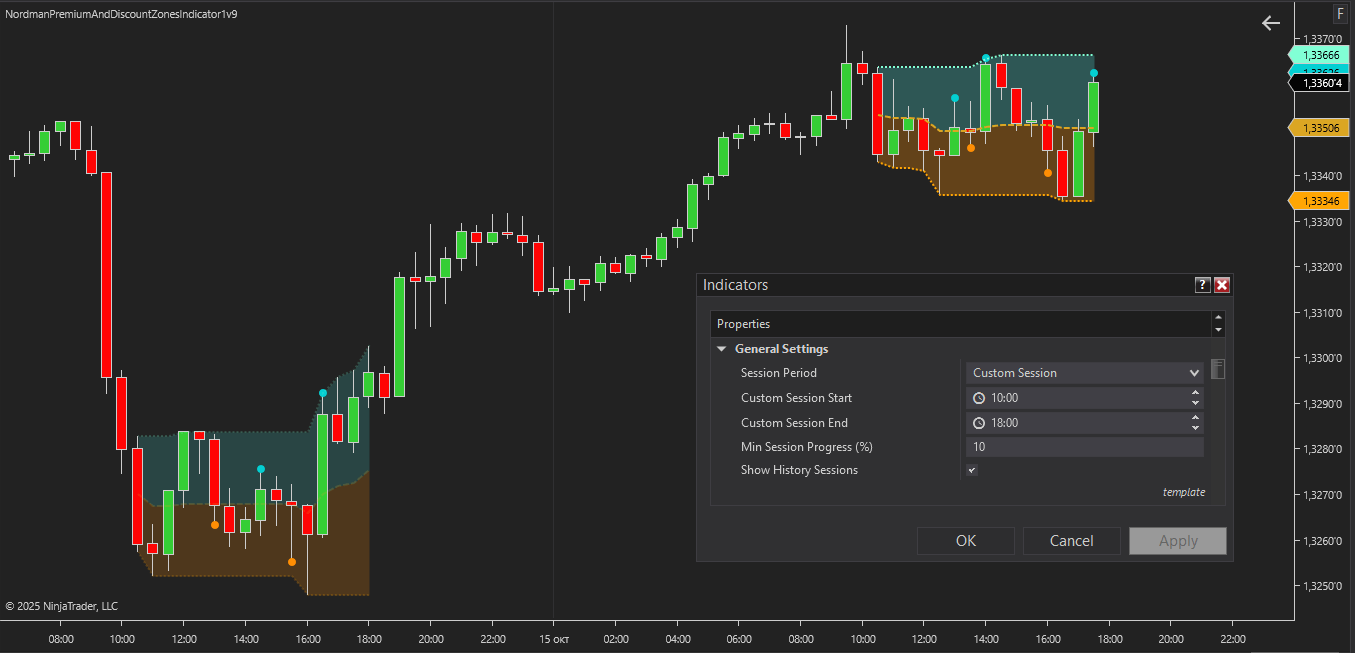Click the back arrow icon on chart

[1270, 23]
